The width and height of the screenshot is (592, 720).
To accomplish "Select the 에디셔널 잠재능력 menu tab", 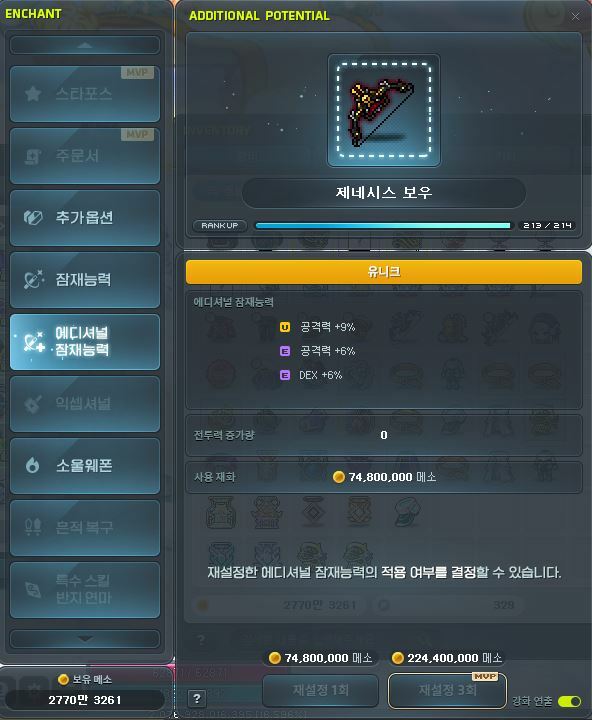I will pos(85,342).
